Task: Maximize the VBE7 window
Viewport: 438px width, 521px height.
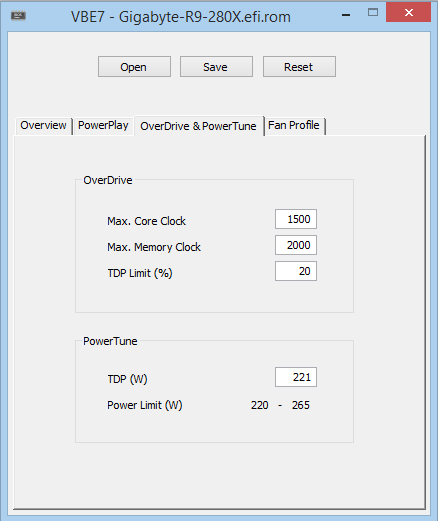Action: click(x=373, y=13)
